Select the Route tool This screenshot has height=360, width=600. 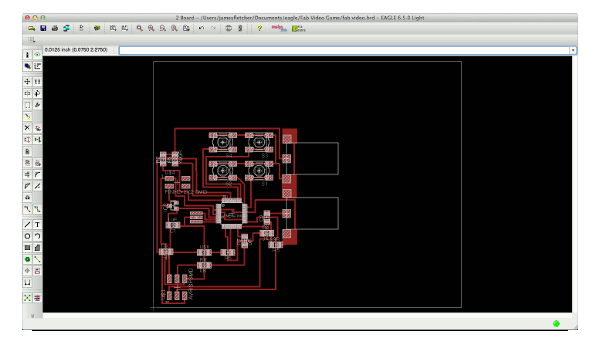tap(27, 209)
